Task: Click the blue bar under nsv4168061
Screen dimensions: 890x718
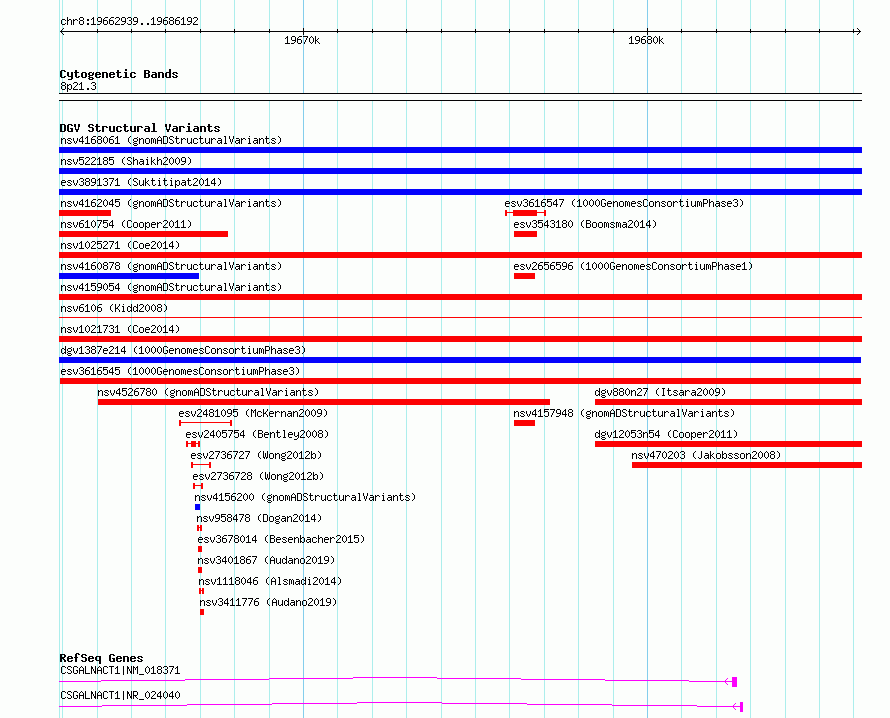Action: (460, 150)
